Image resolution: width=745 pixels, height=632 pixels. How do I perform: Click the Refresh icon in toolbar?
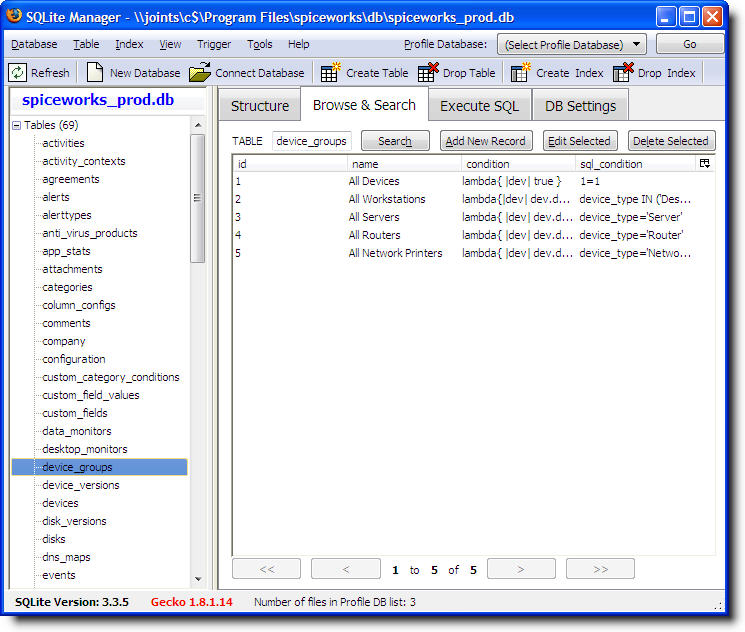pos(18,73)
